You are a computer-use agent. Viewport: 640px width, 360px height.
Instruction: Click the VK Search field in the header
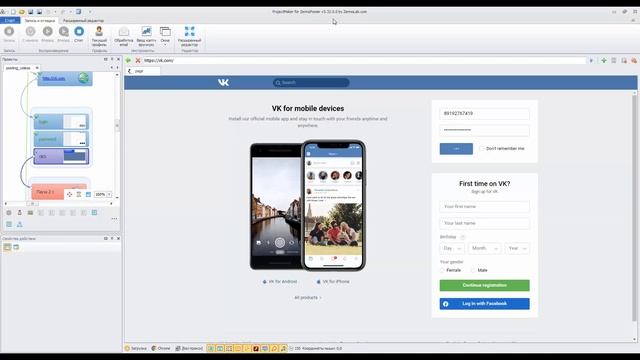pyautogui.click(x=311, y=82)
